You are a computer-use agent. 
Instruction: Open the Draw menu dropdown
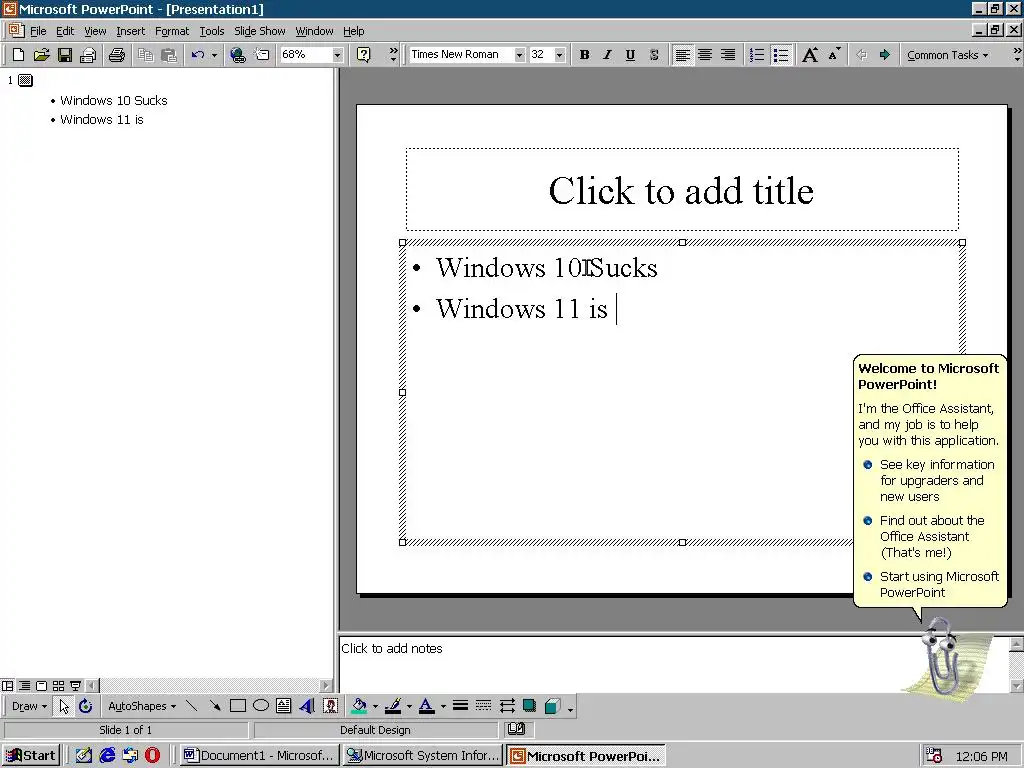point(29,706)
